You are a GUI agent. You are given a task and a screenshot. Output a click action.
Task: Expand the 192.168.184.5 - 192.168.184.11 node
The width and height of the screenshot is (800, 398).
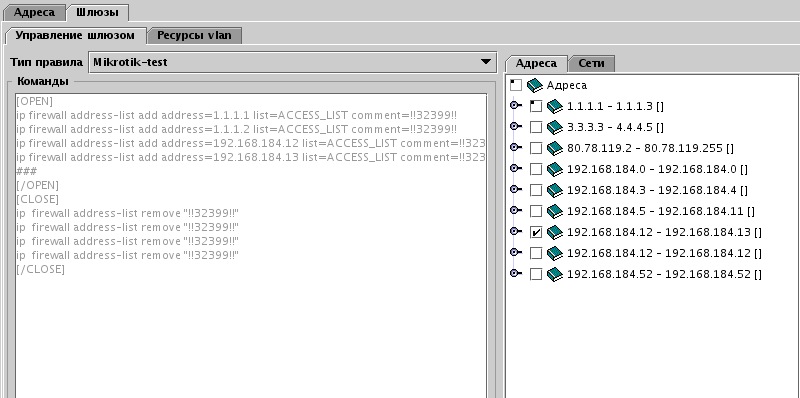pos(516,210)
